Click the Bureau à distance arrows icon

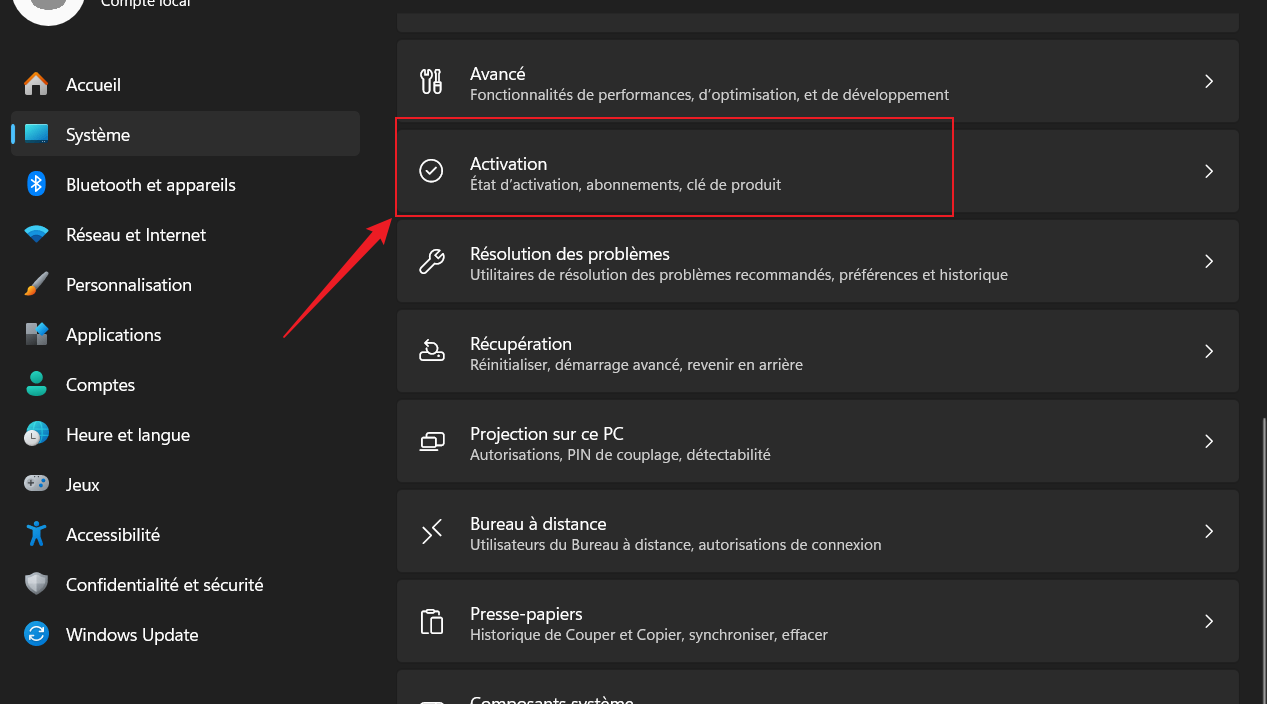[431, 532]
